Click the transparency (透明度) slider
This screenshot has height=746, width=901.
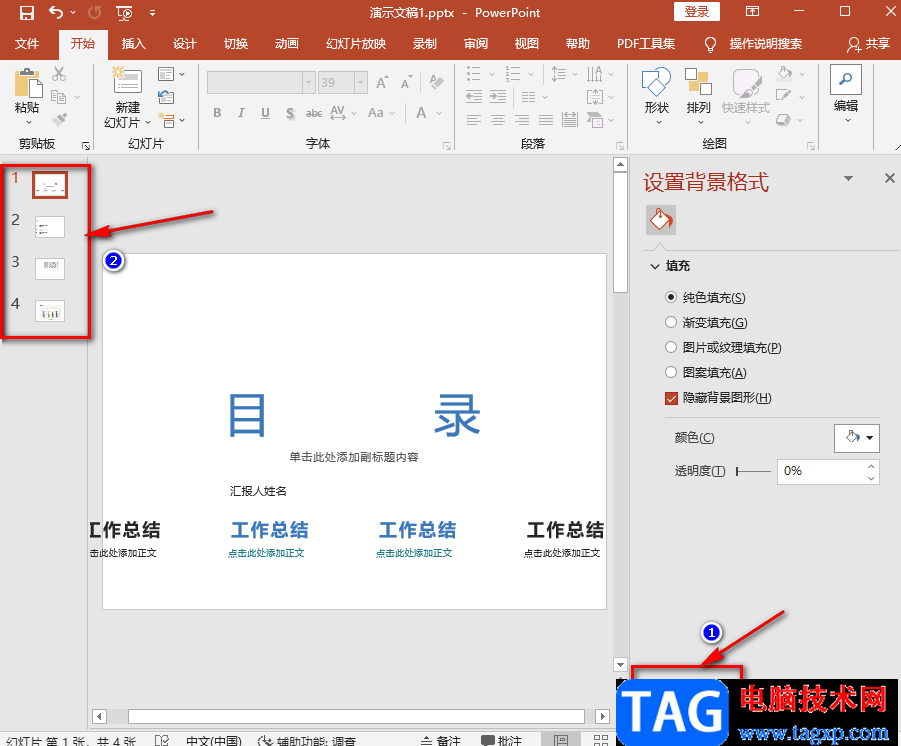point(754,470)
